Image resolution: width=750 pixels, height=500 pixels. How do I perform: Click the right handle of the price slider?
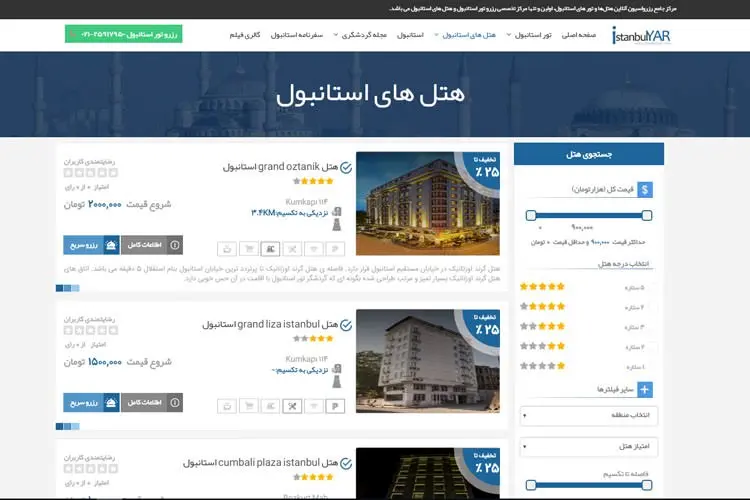point(647,215)
